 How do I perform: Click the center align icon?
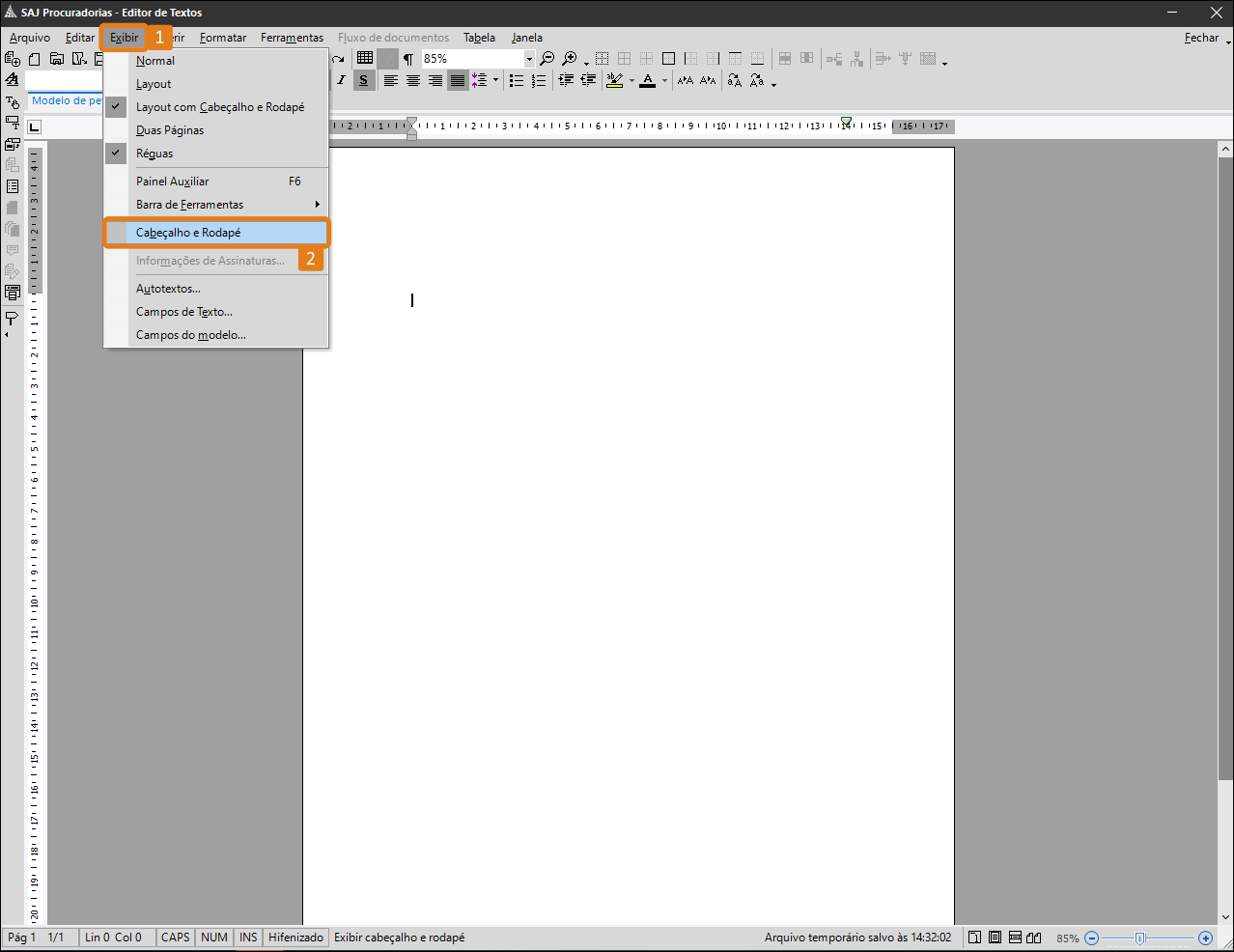pyautogui.click(x=413, y=80)
